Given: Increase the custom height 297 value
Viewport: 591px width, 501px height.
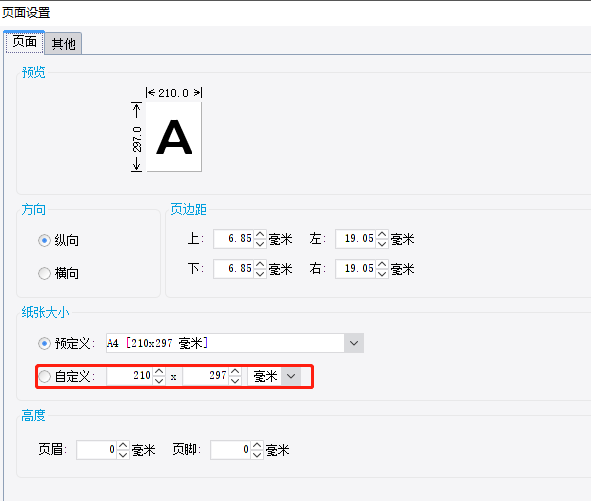Looking at the screenshot, I should click(x=235, y=372).
